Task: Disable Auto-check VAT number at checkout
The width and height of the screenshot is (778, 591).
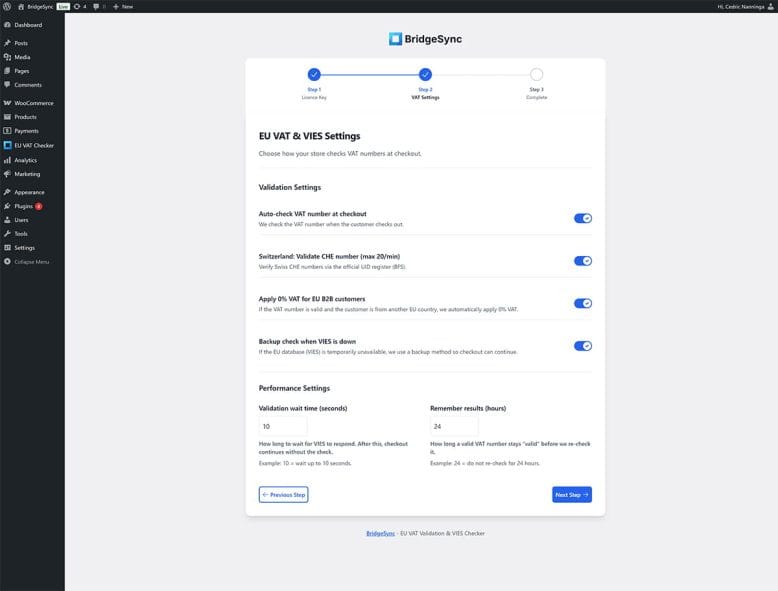Action: click(x=582, y=218)
